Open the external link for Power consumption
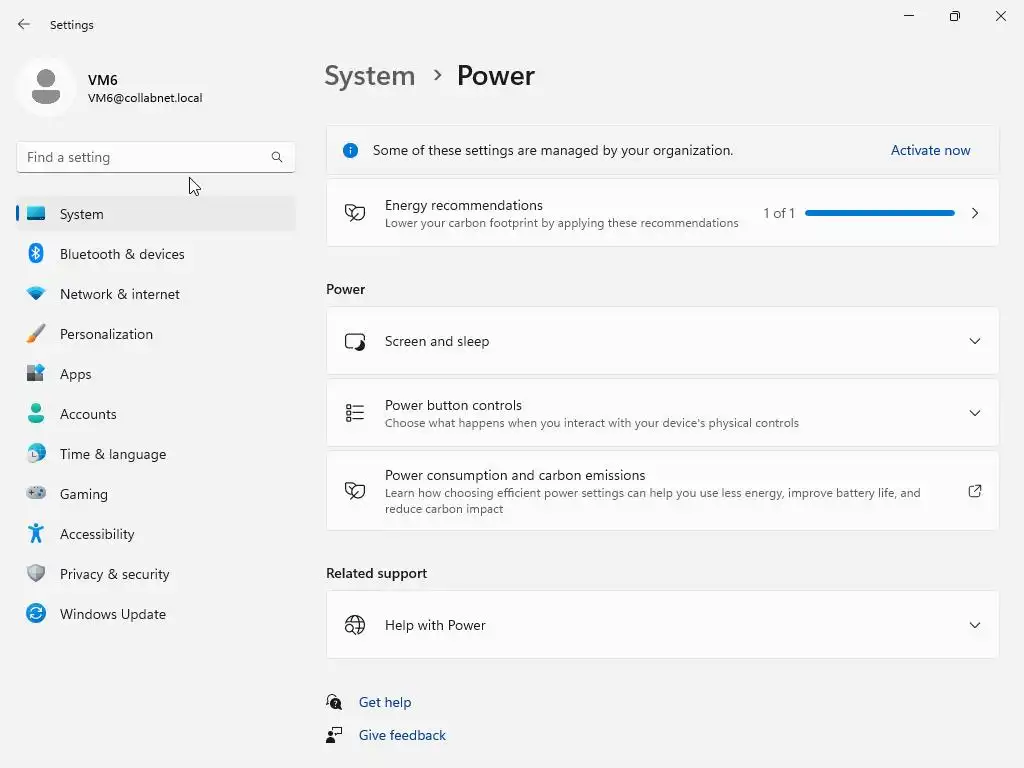 tap(975, 491)
